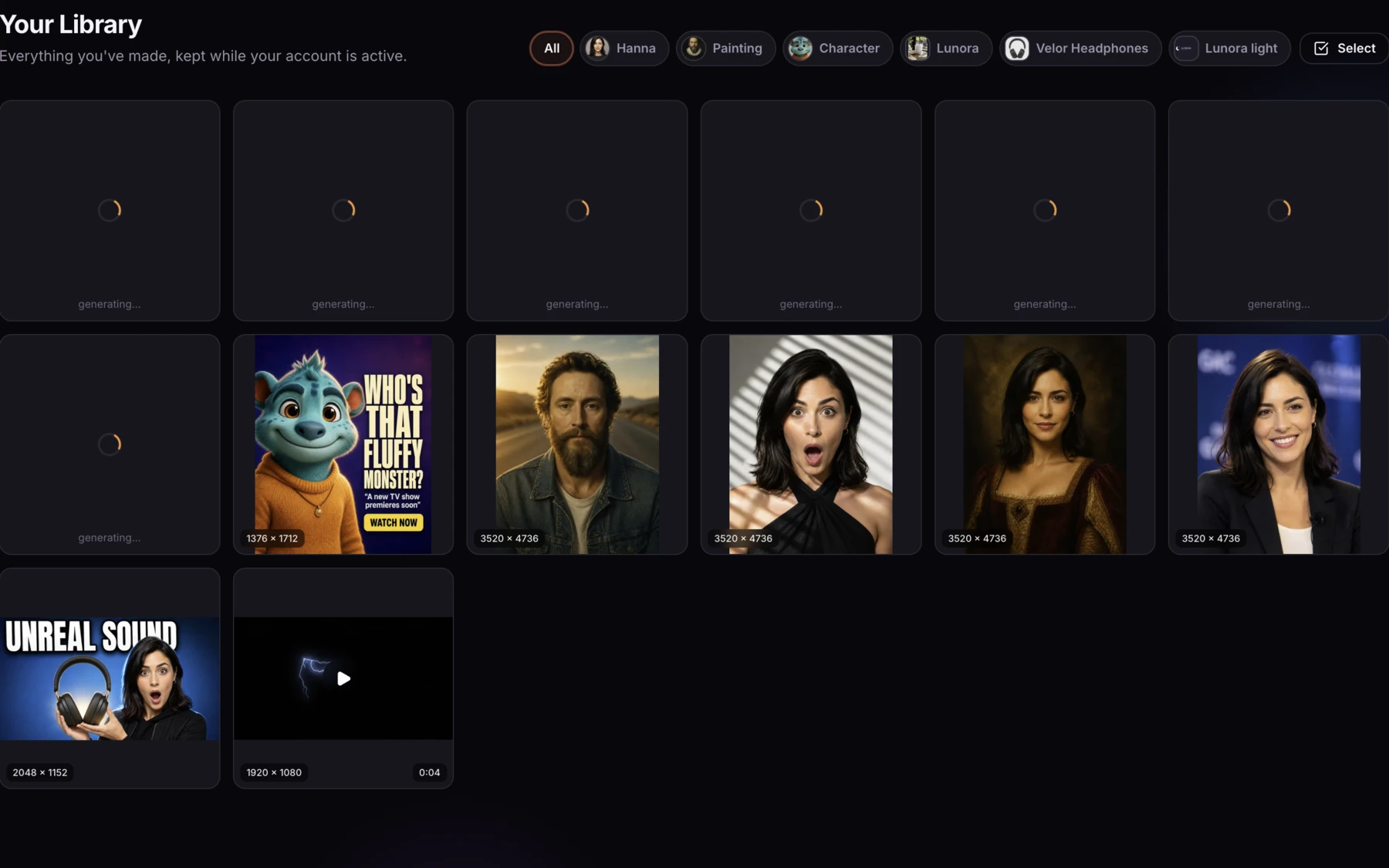Image resolution: width=1389 pixels, height=868 pixels.
Task: Play the lightning video clip
Action: pyautogui.click(x=343, y=678)
